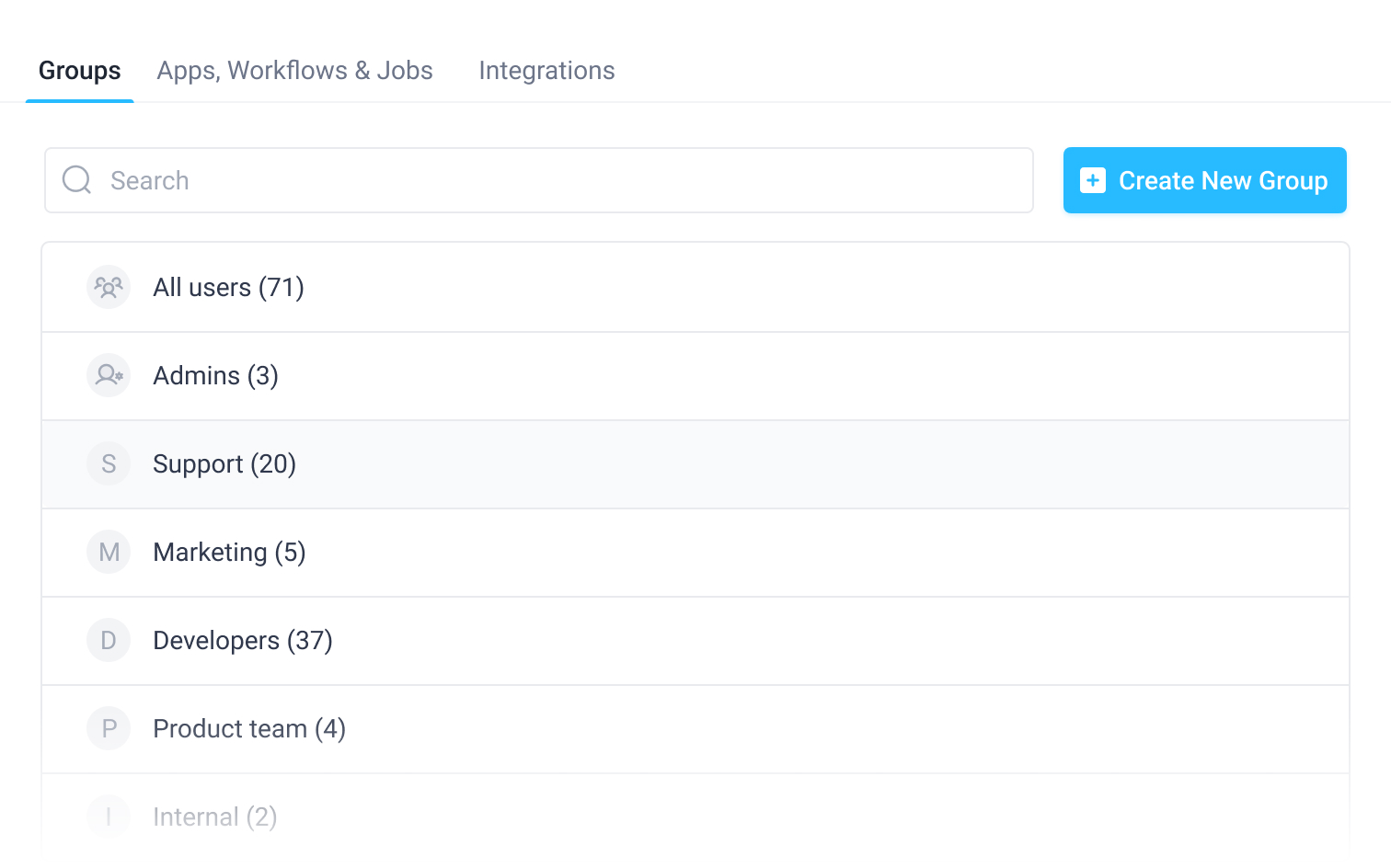Select the All users (71) row
Image resolution: width=1391 pixels, height=868 pixels.
tap(228, 287)
